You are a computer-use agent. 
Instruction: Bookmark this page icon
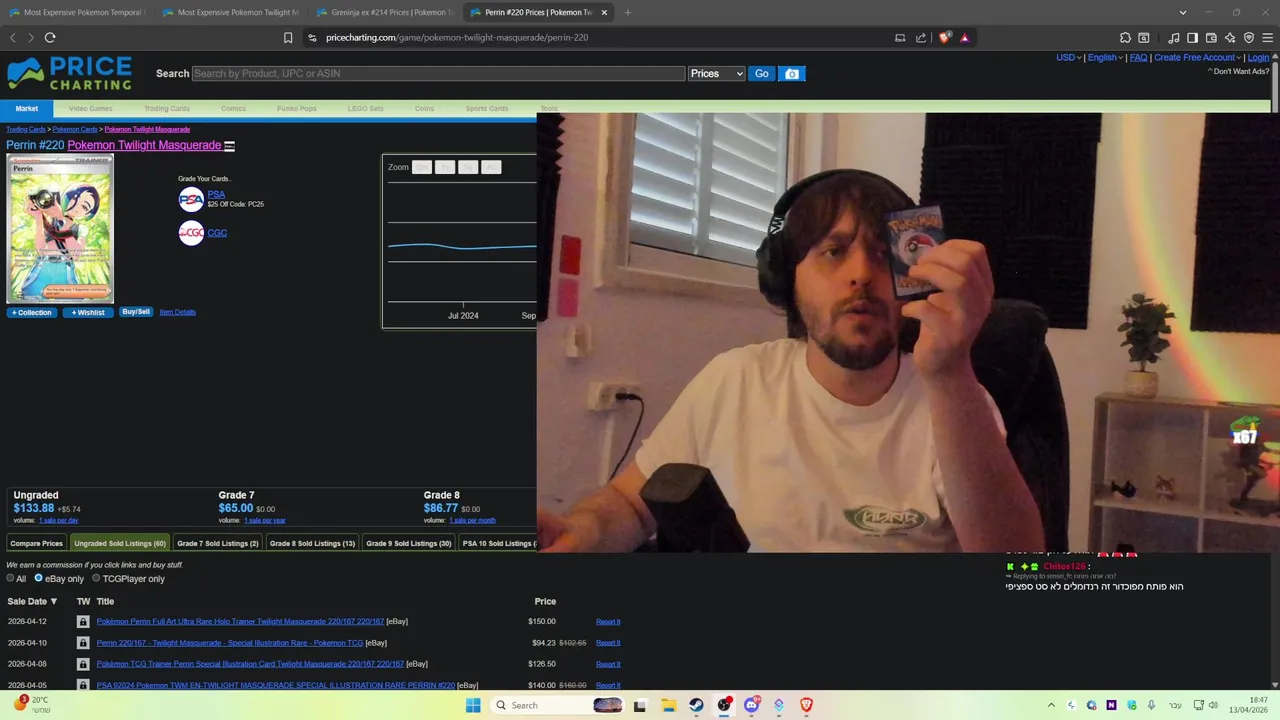click(288, 38)
